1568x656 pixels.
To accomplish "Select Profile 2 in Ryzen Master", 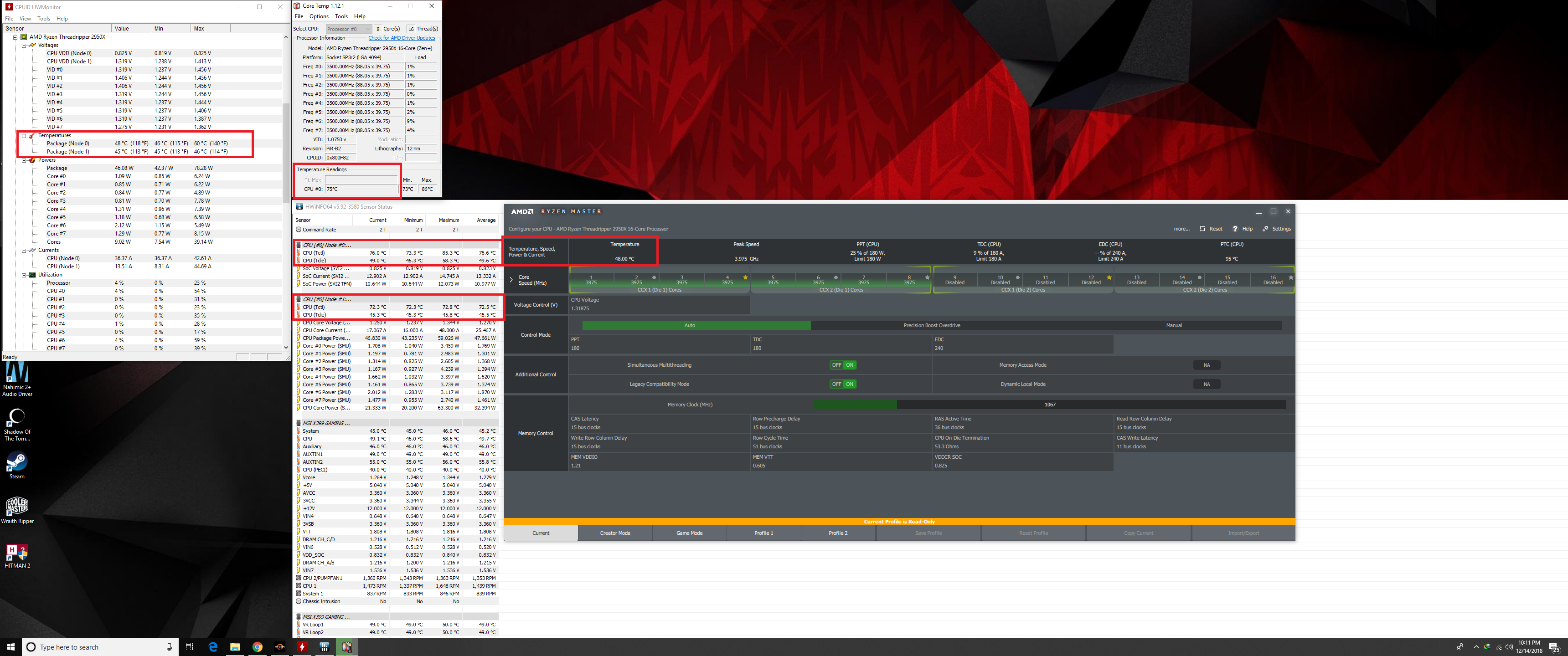I will [x=838, y=533].
